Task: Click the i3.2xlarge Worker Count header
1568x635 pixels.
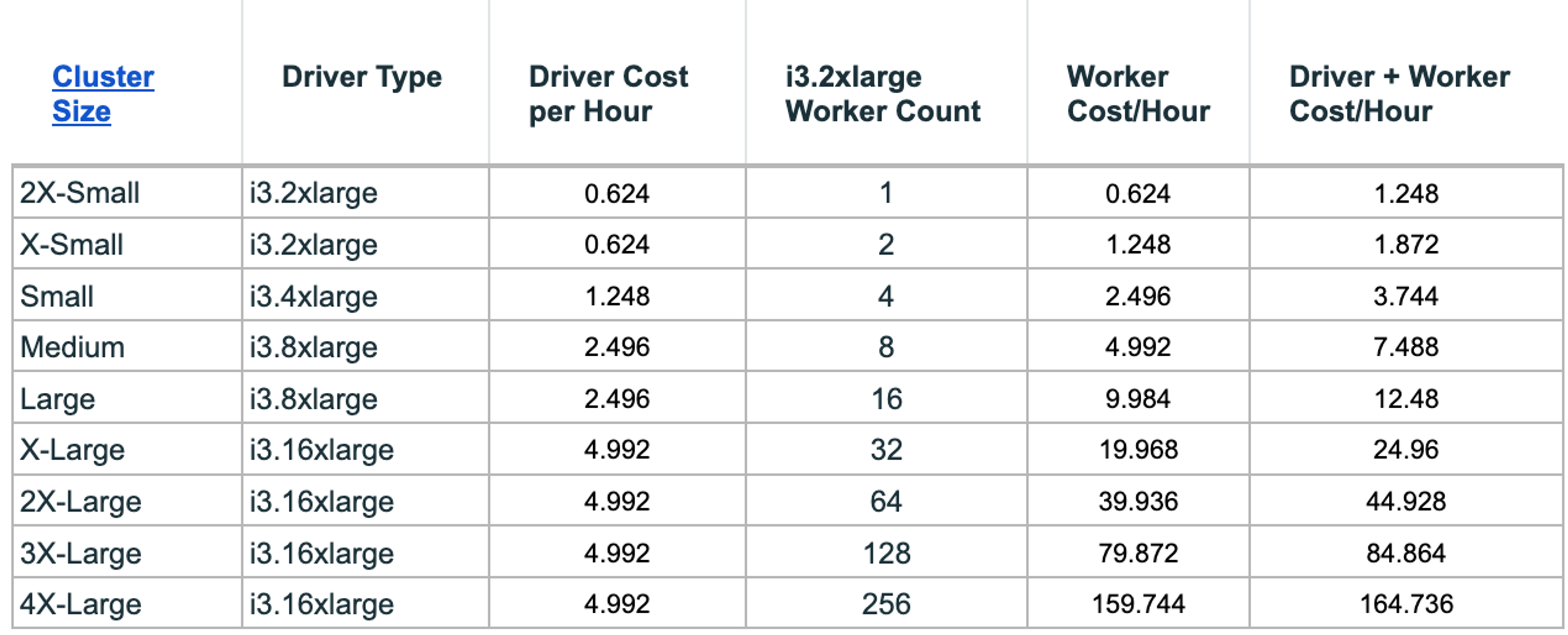Action: tap(883, 94)
